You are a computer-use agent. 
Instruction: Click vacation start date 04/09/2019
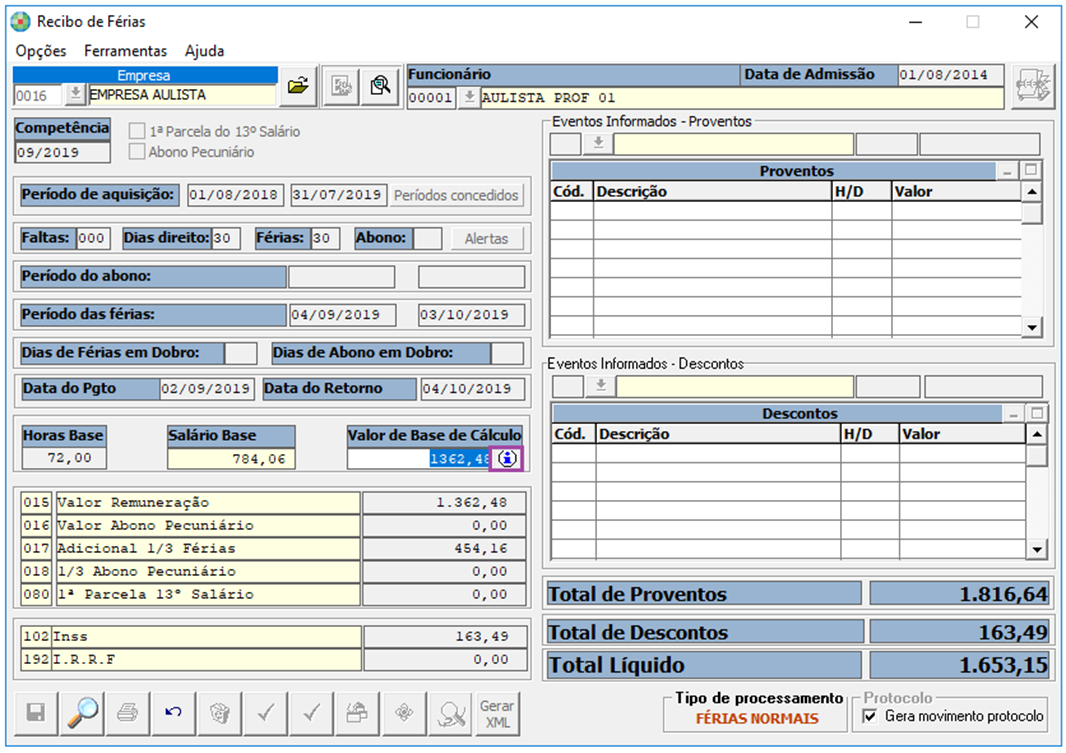pyautogui.click(x=341, y=315)
